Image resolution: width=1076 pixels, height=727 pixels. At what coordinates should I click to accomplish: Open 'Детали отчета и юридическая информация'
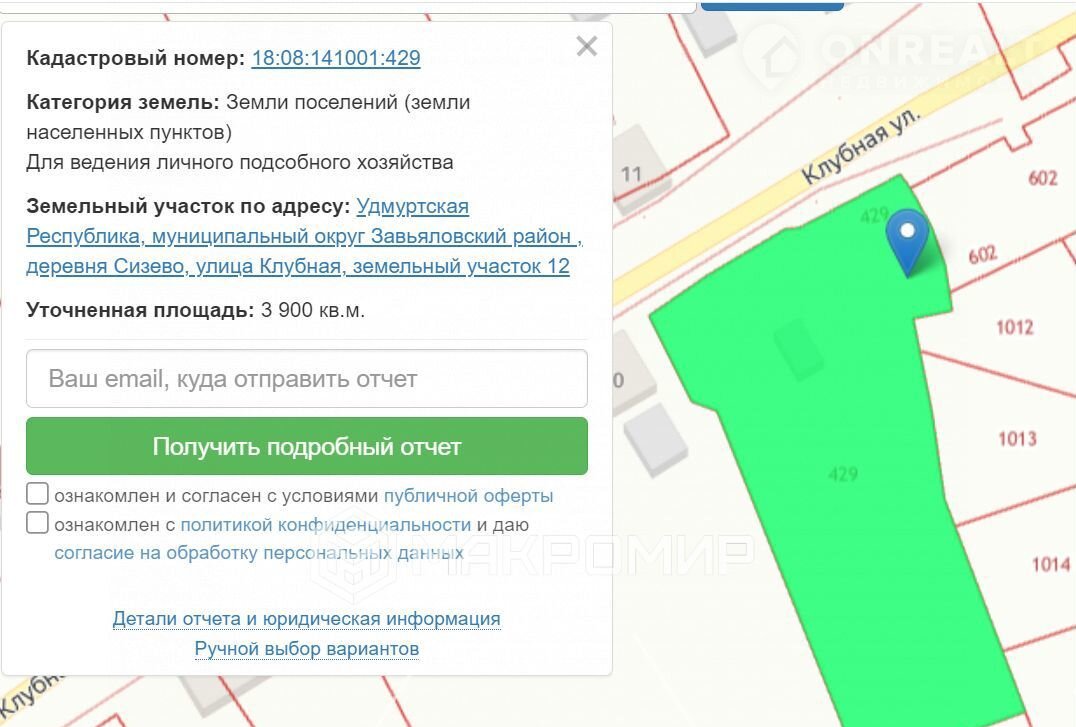click(306, 619)
